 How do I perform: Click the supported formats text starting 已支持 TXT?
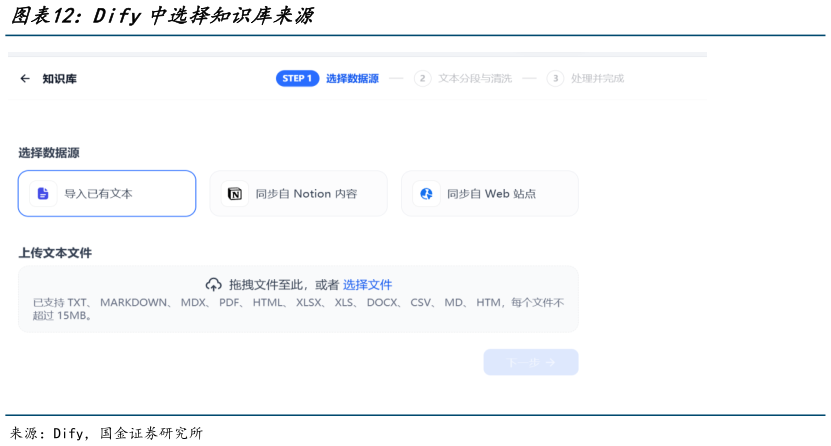(298, 309)
